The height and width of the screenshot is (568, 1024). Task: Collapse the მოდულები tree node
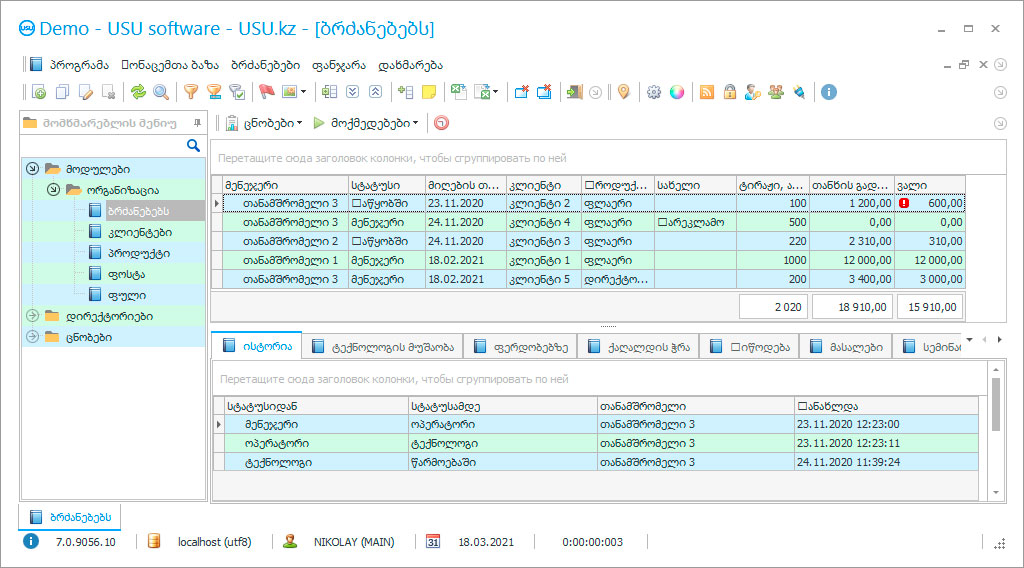click(x=32, y=168)
